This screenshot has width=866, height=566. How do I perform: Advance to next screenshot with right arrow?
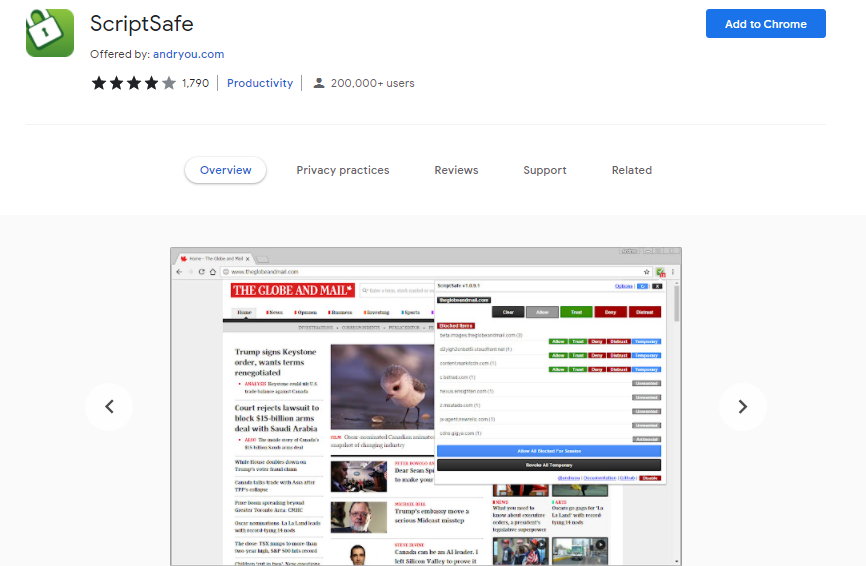[x=742, y=407]
